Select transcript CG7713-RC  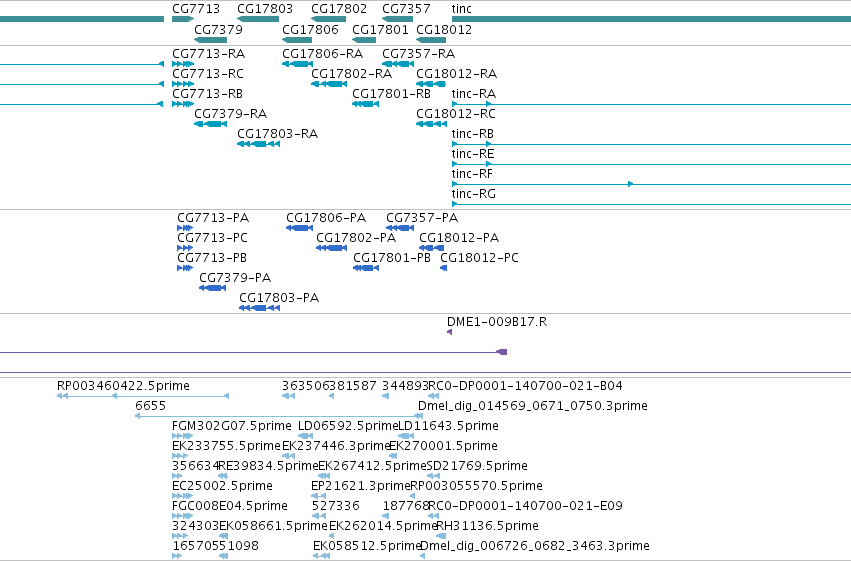pyautogui.click(x=183, y=84)
